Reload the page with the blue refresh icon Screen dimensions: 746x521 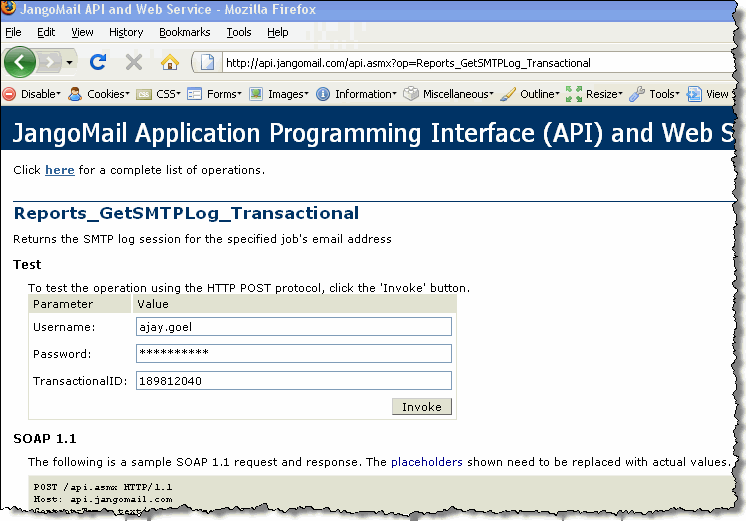[x=98, y=62]
